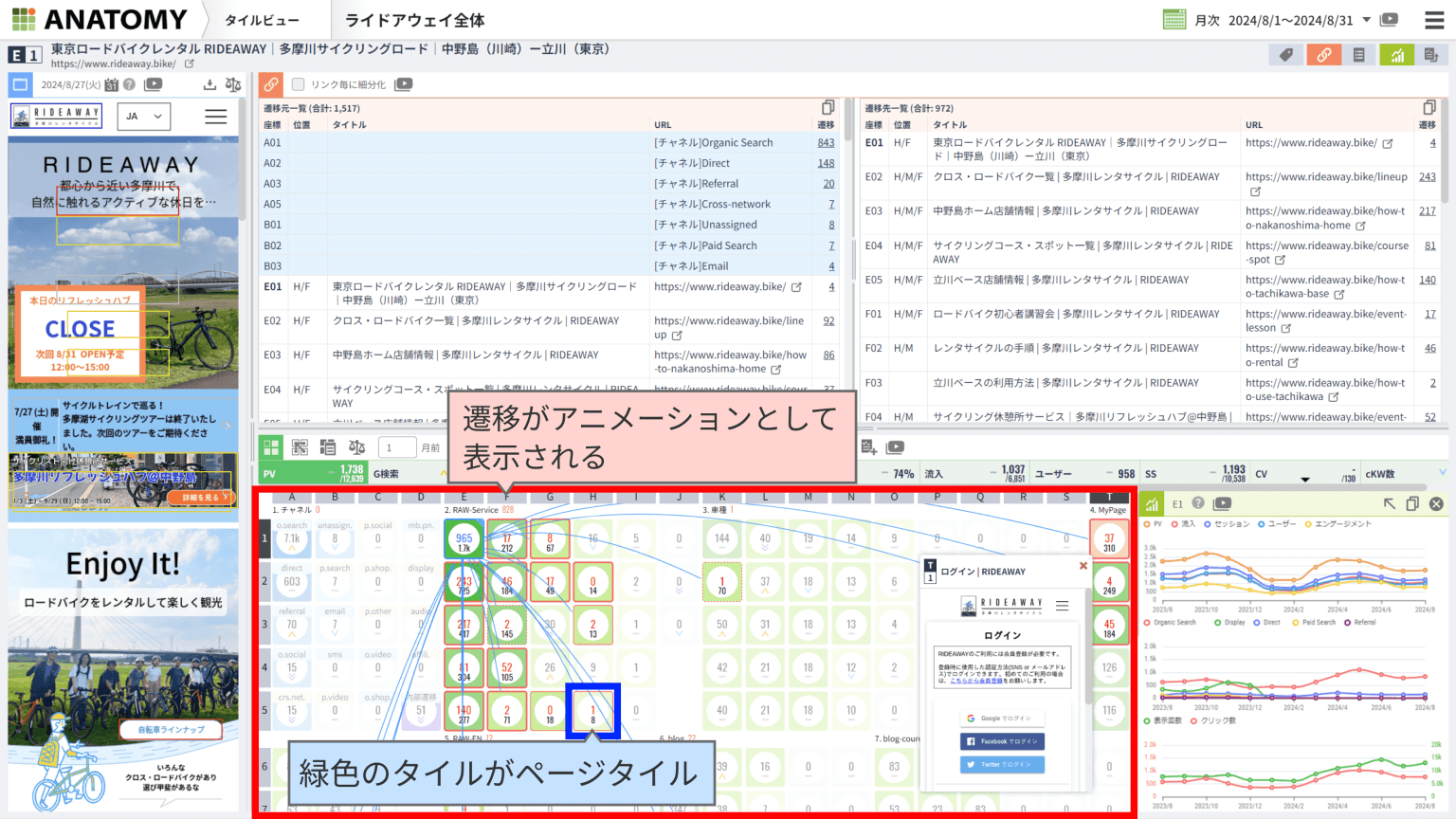Click the o.search channel tile showing 7.1k
1456x819 pixels.
291,538
